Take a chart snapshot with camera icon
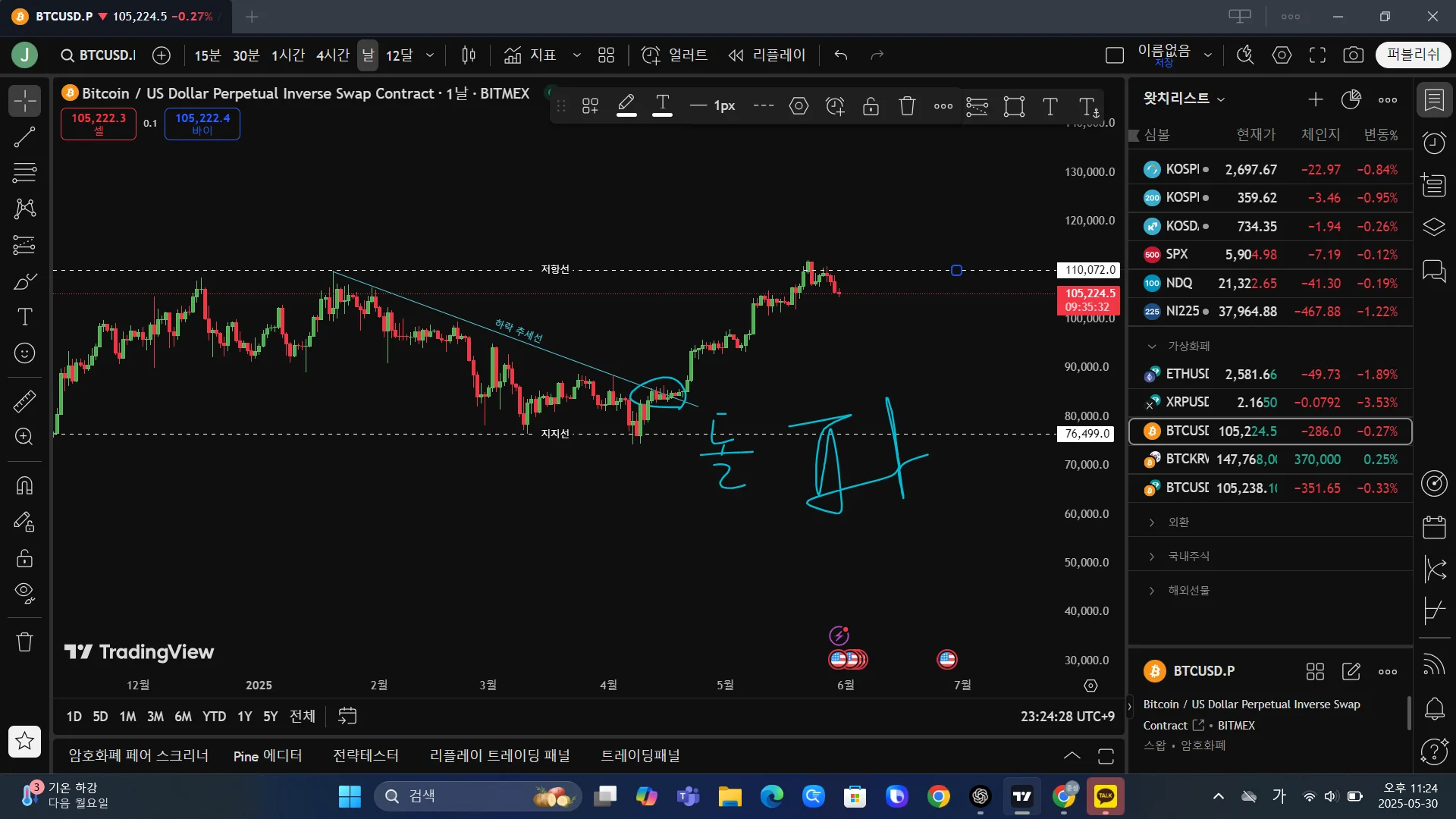This screenshot has width=1456, height=819. point(1353,55)
